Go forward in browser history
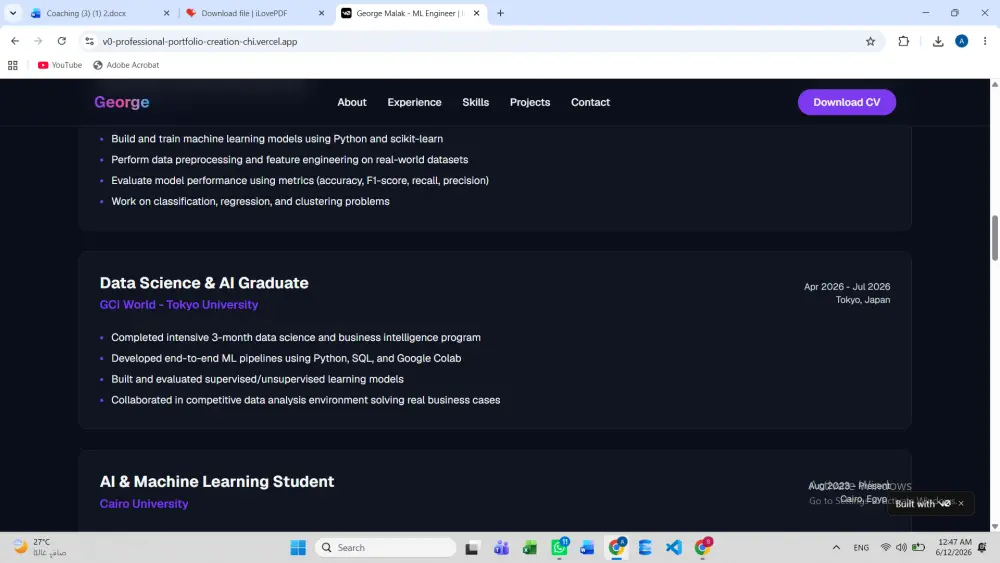Screen dimensions: 1000x563 38,41
